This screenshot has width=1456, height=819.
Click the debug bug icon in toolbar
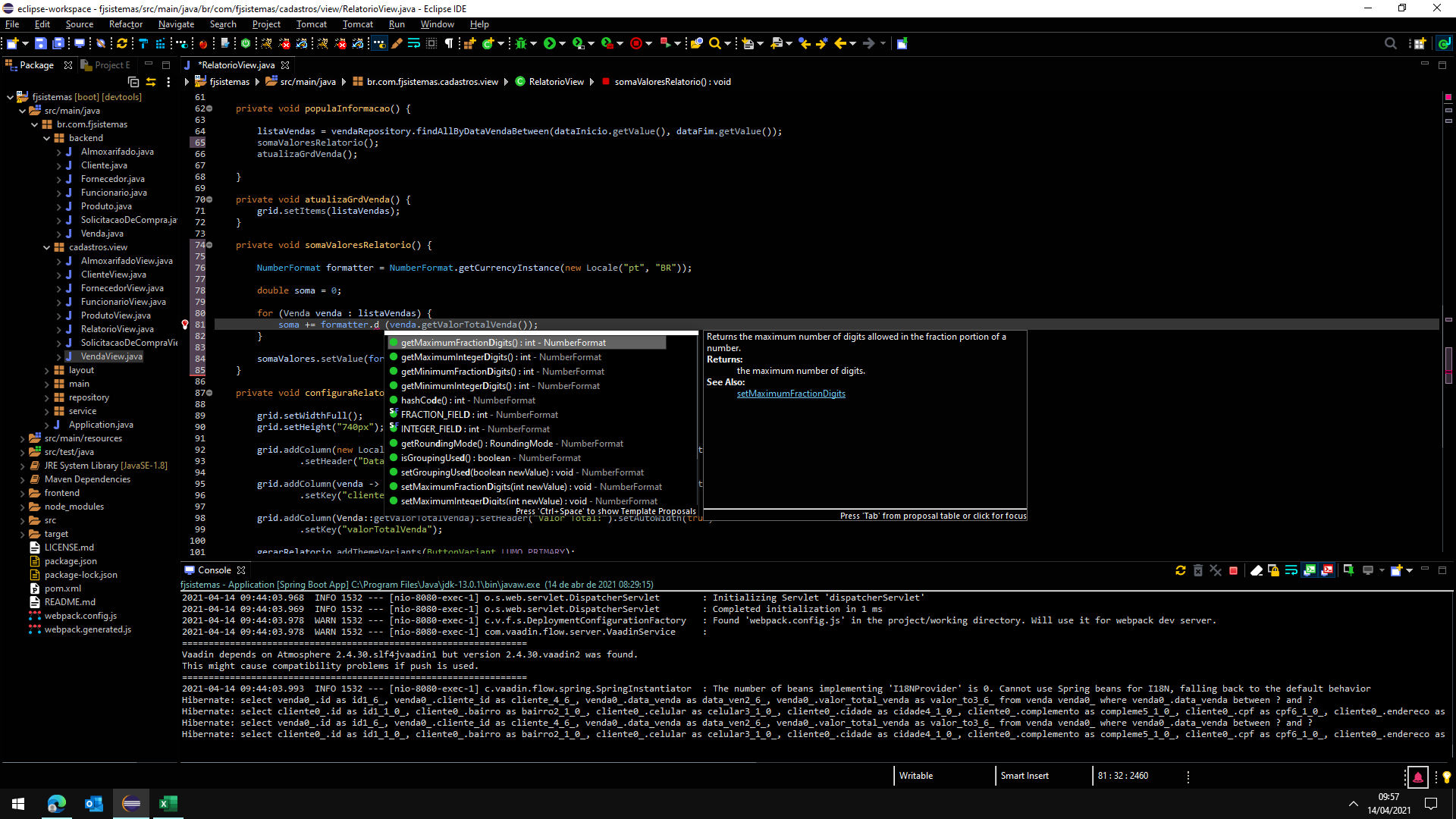click(520, 43)
